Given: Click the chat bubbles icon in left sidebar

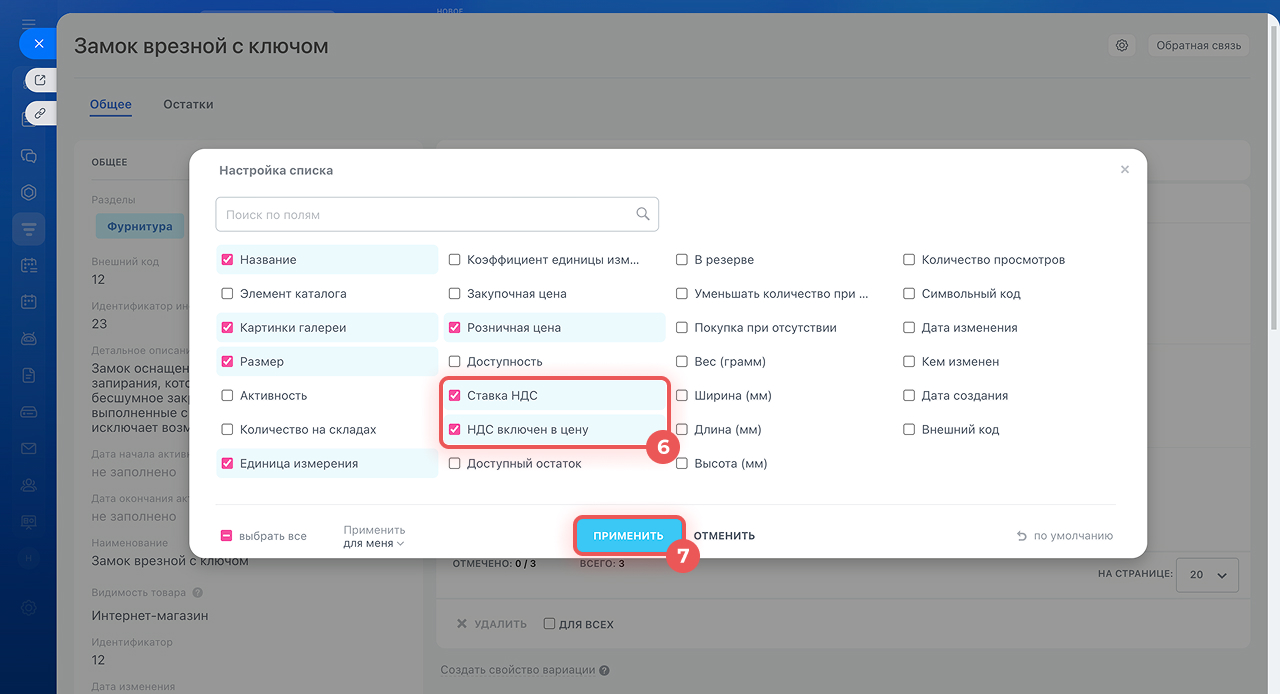Looking at the screenshot, I should 29,156.
